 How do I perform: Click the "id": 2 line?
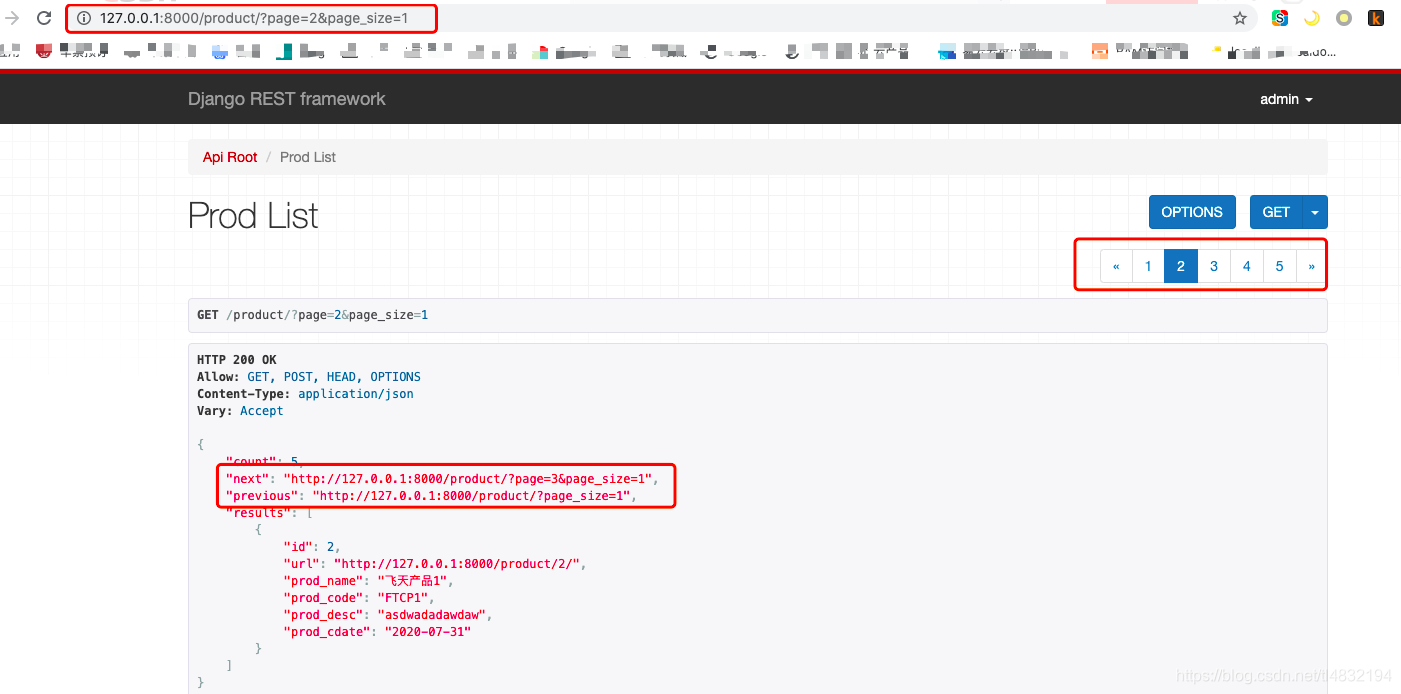(312, 547)
